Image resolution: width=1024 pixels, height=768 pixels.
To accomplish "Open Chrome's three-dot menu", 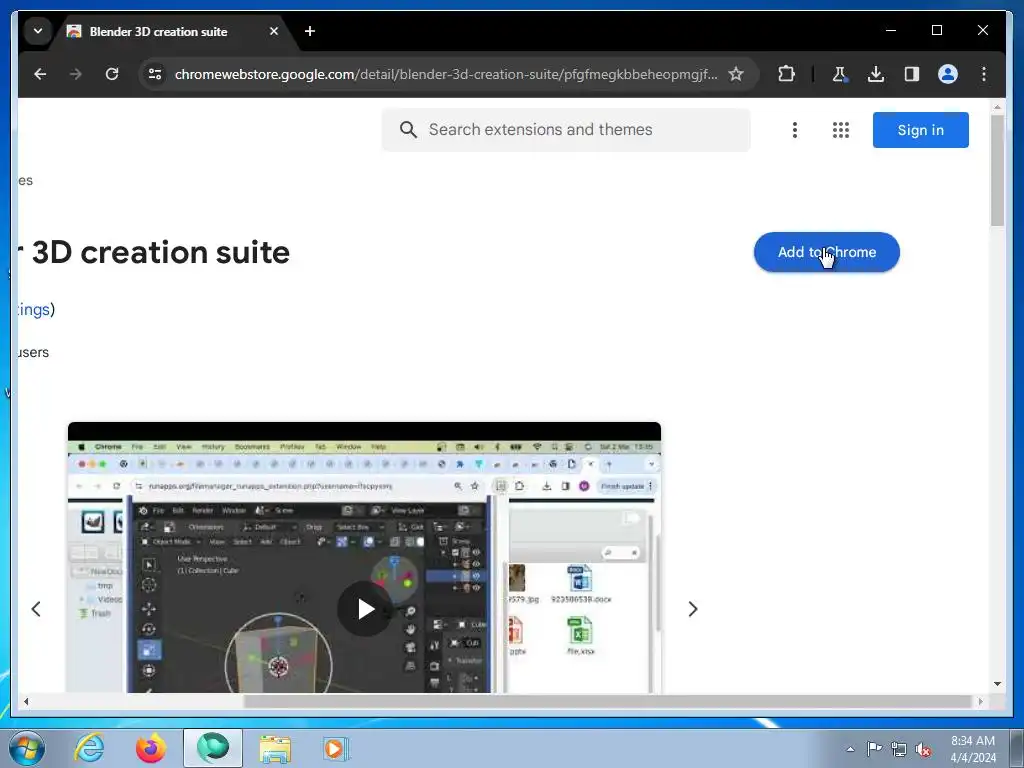I will [x=984, y=74].
